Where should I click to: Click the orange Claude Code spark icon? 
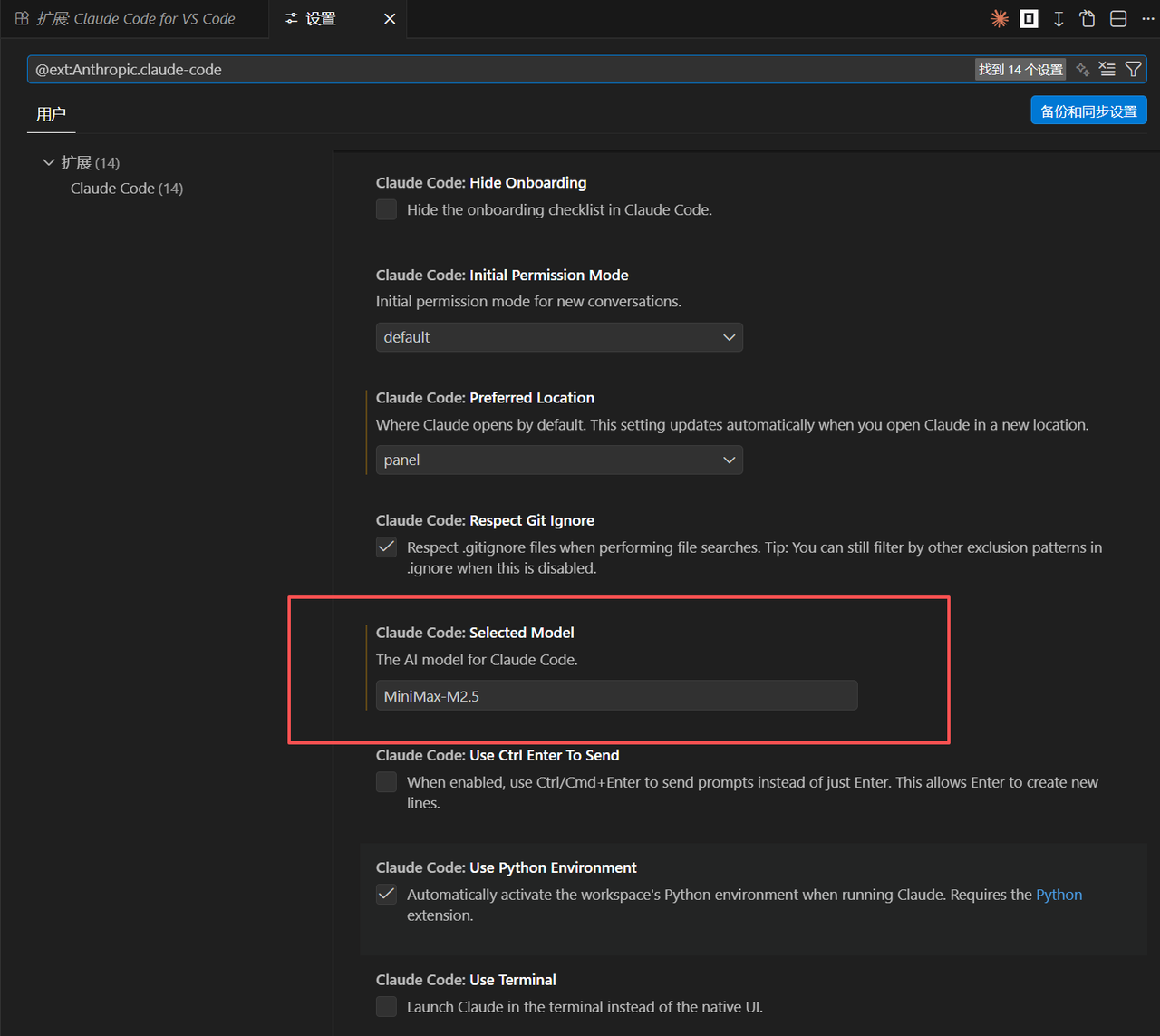[x=1000, y=19]
